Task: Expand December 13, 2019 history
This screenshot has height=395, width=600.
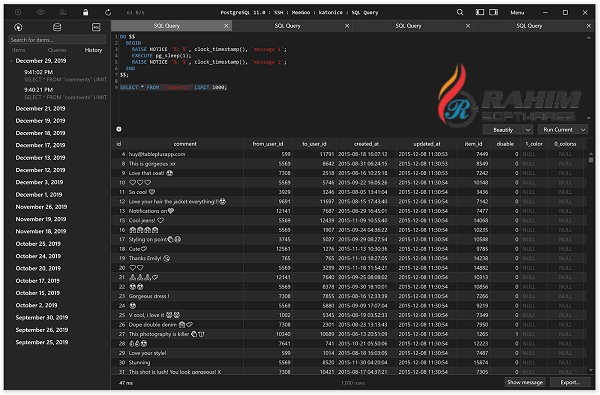Action: (40, 158)
